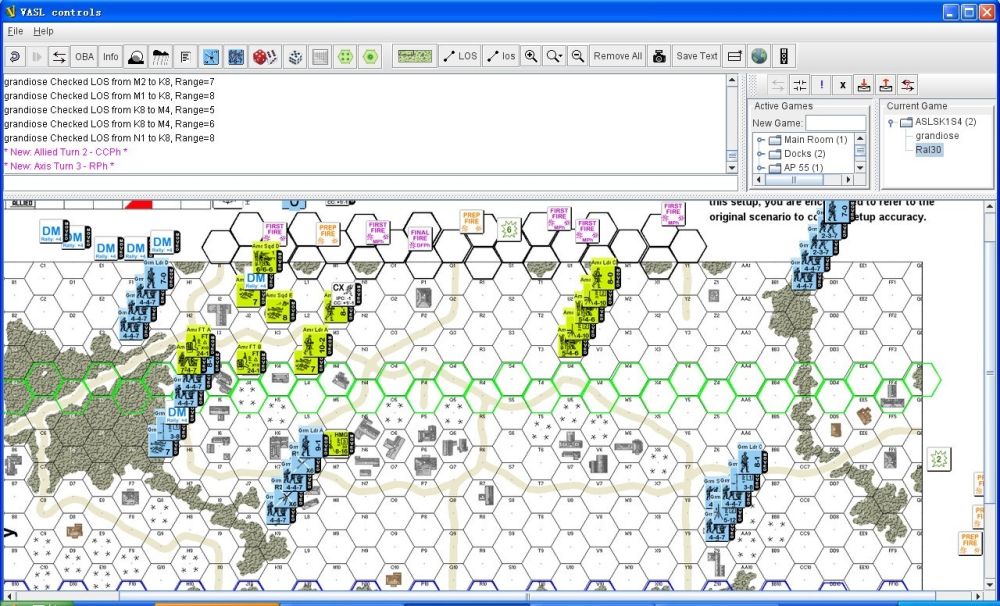
Task: Click the green hexagon with four dots icon
Action: tap(345, 56)
